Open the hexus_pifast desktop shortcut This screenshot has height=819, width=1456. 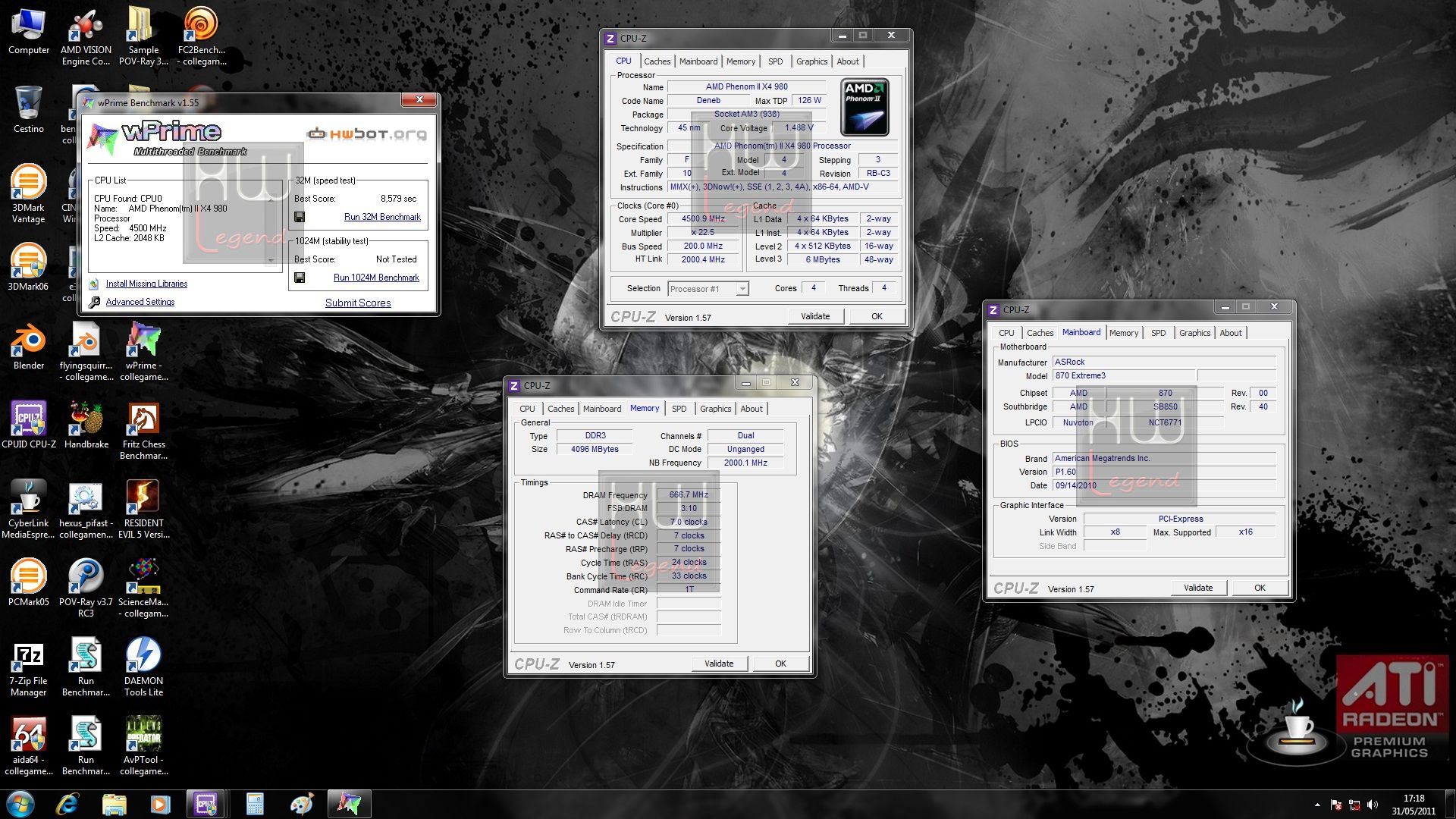point(86,510)
